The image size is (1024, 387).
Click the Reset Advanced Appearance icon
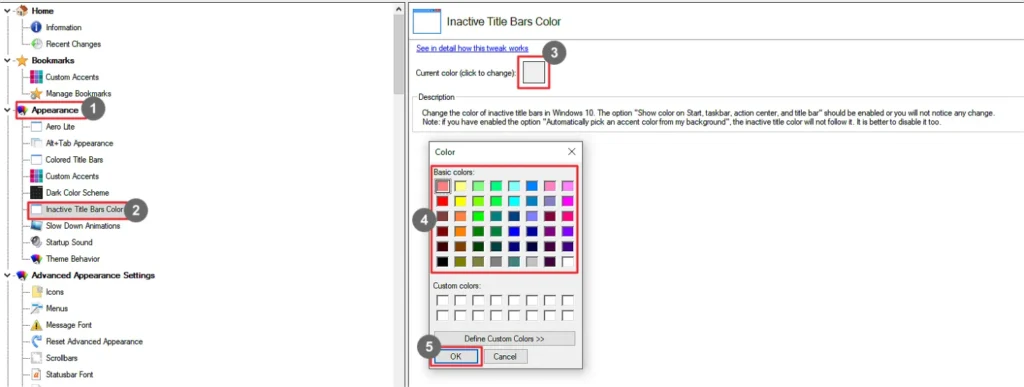(x=37, y=341)
